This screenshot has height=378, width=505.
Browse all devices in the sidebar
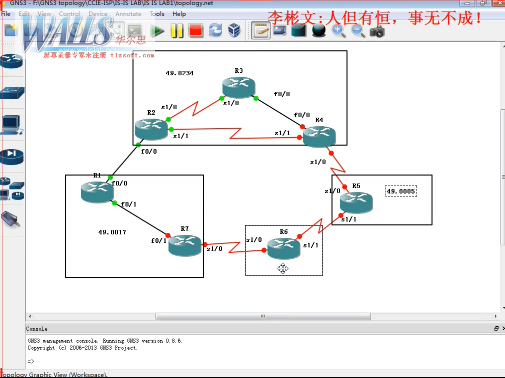[12, 189]
